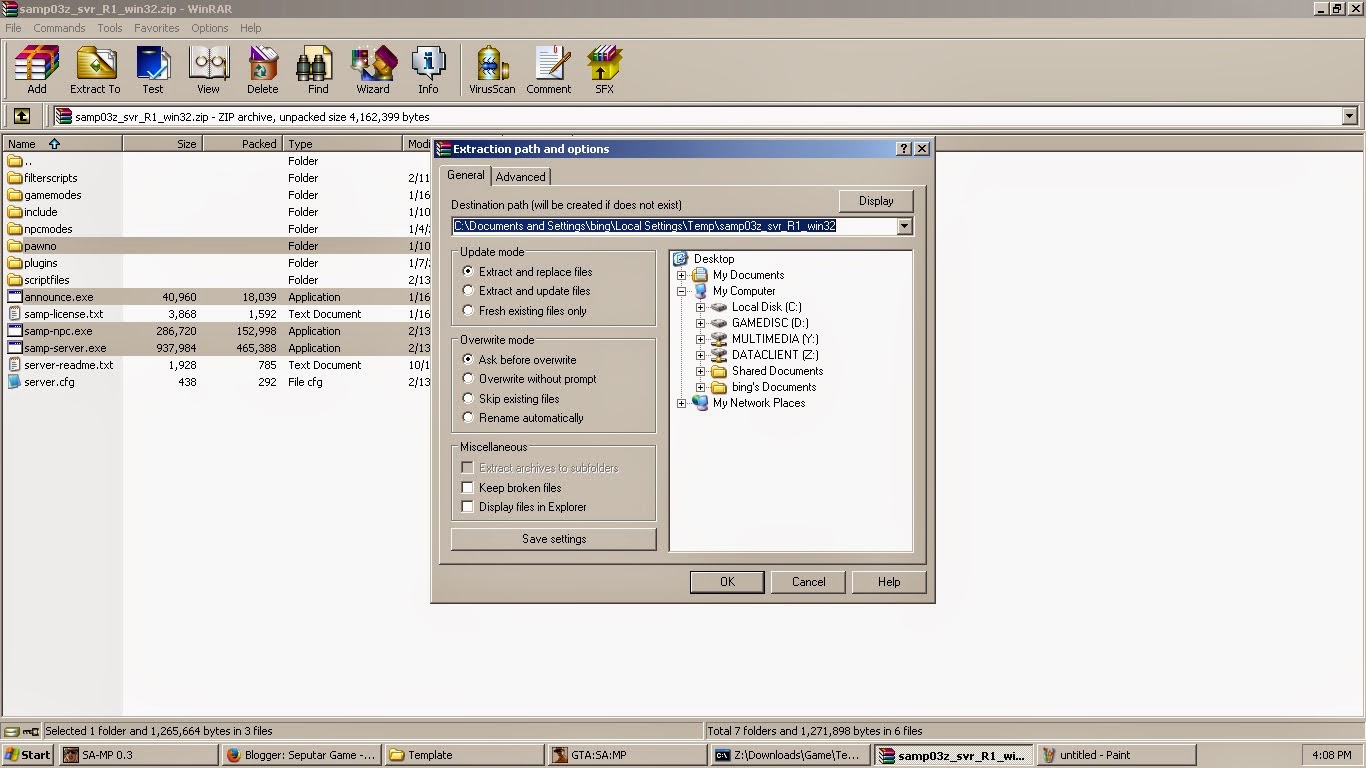
Task: Open the Wizard tool icon
Action: (373, 64)
